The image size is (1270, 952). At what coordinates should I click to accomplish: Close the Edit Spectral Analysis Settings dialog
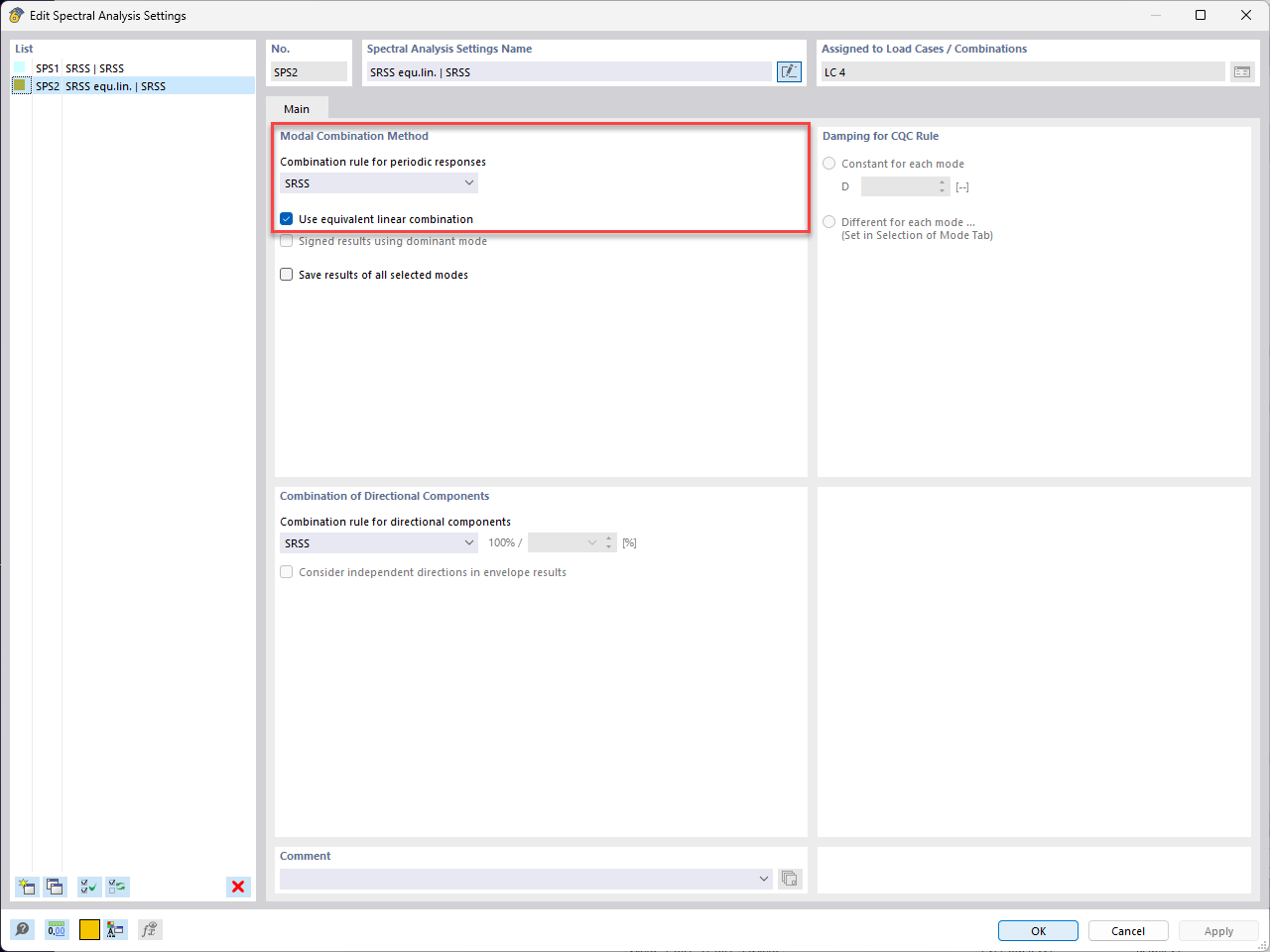coord(1246,15)
